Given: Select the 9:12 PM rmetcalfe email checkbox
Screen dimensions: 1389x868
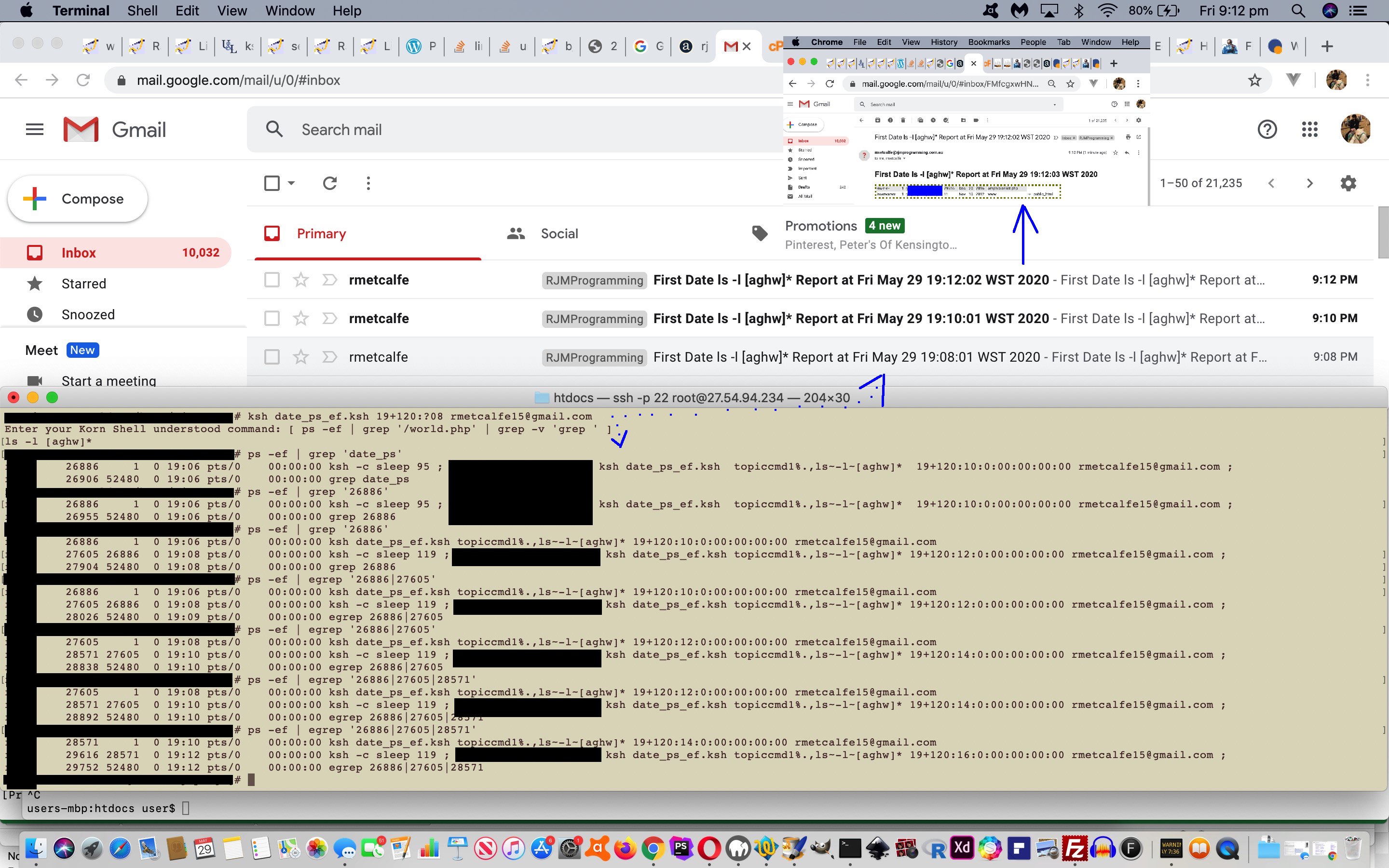Looking at the screenshot, I should click(272, 280).
